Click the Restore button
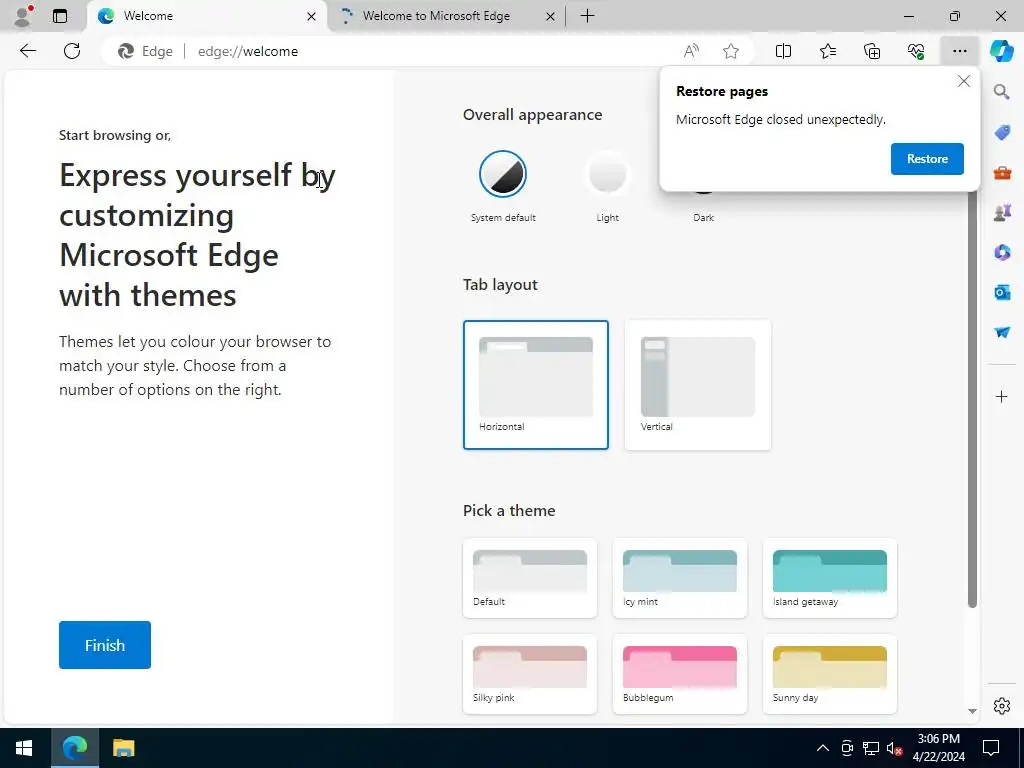 [x=927, y=159]
